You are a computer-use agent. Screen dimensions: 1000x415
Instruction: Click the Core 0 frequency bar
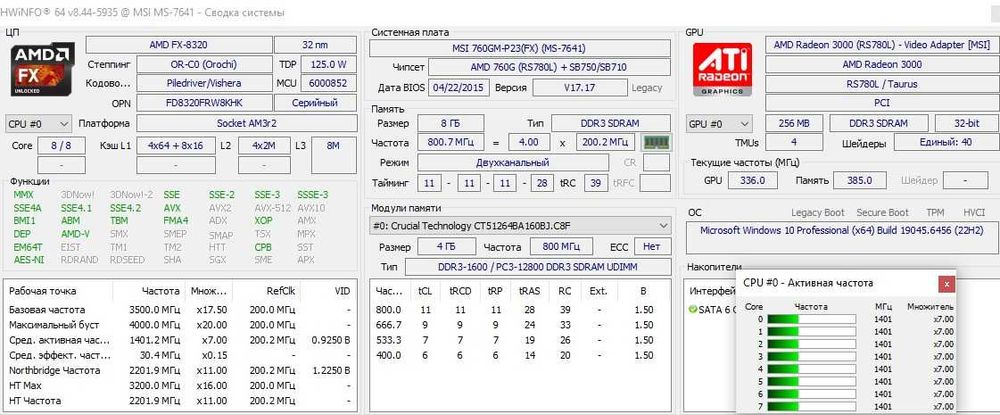[x=811, y=319]
